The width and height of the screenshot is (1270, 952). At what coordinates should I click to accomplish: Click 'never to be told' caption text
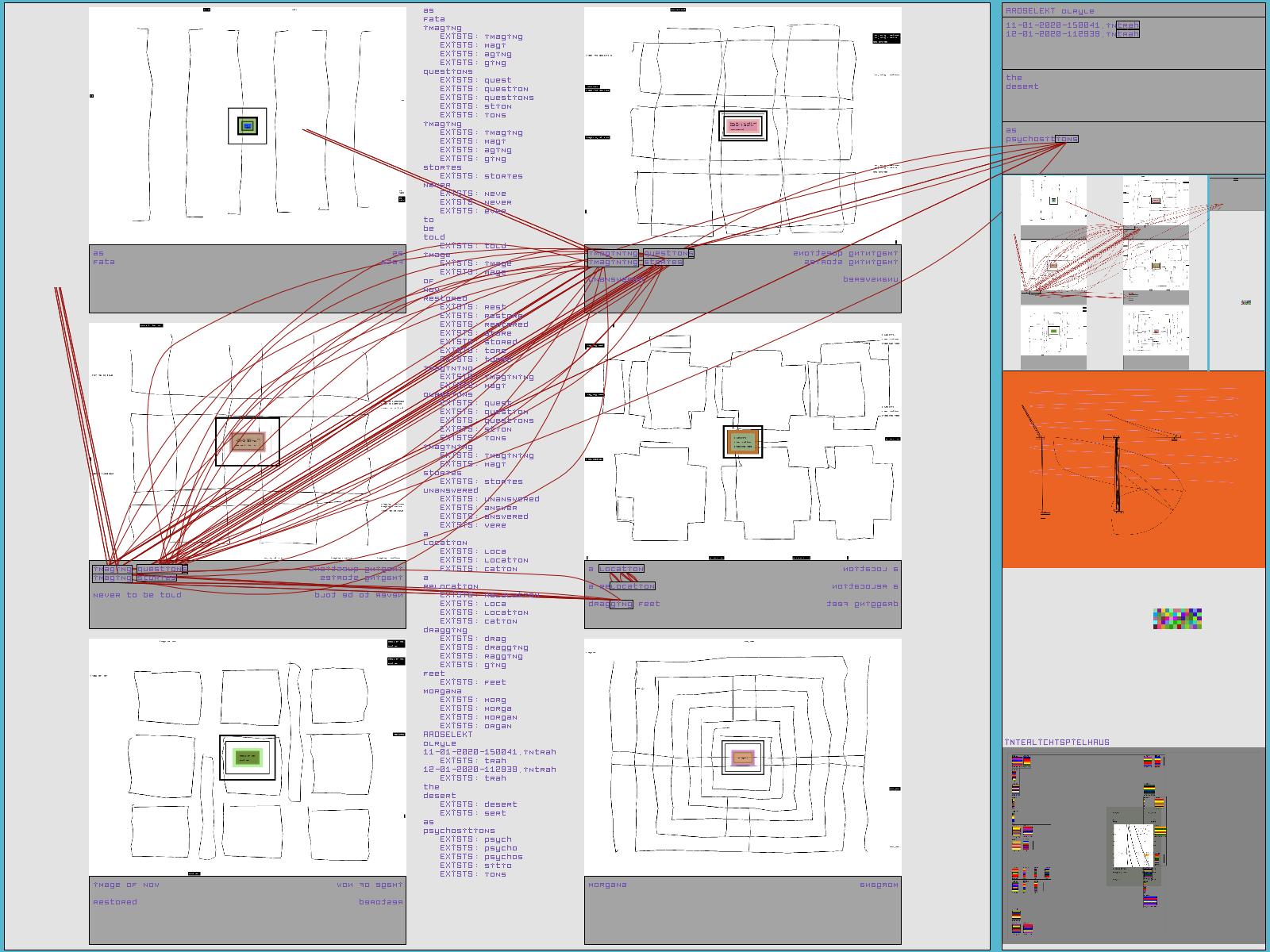pos(137,595)
